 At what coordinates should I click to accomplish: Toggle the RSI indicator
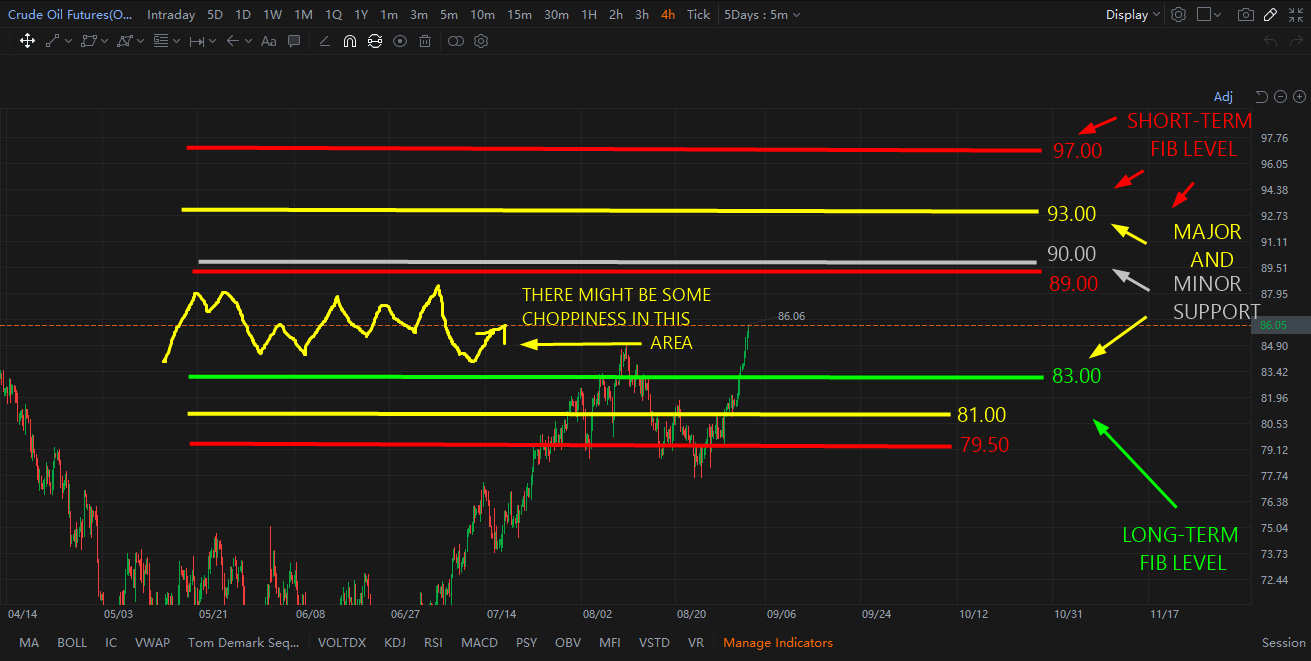(433, 643)
